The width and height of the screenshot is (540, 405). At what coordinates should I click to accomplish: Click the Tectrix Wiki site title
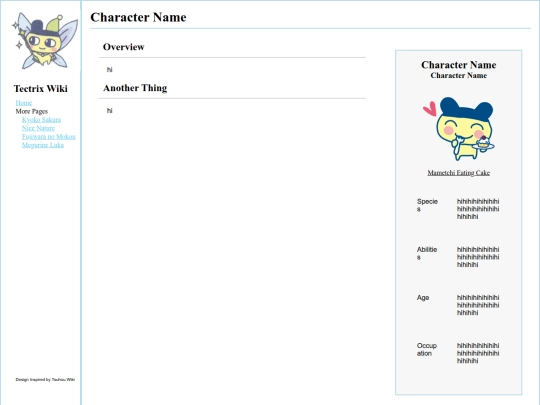point(41,89)
